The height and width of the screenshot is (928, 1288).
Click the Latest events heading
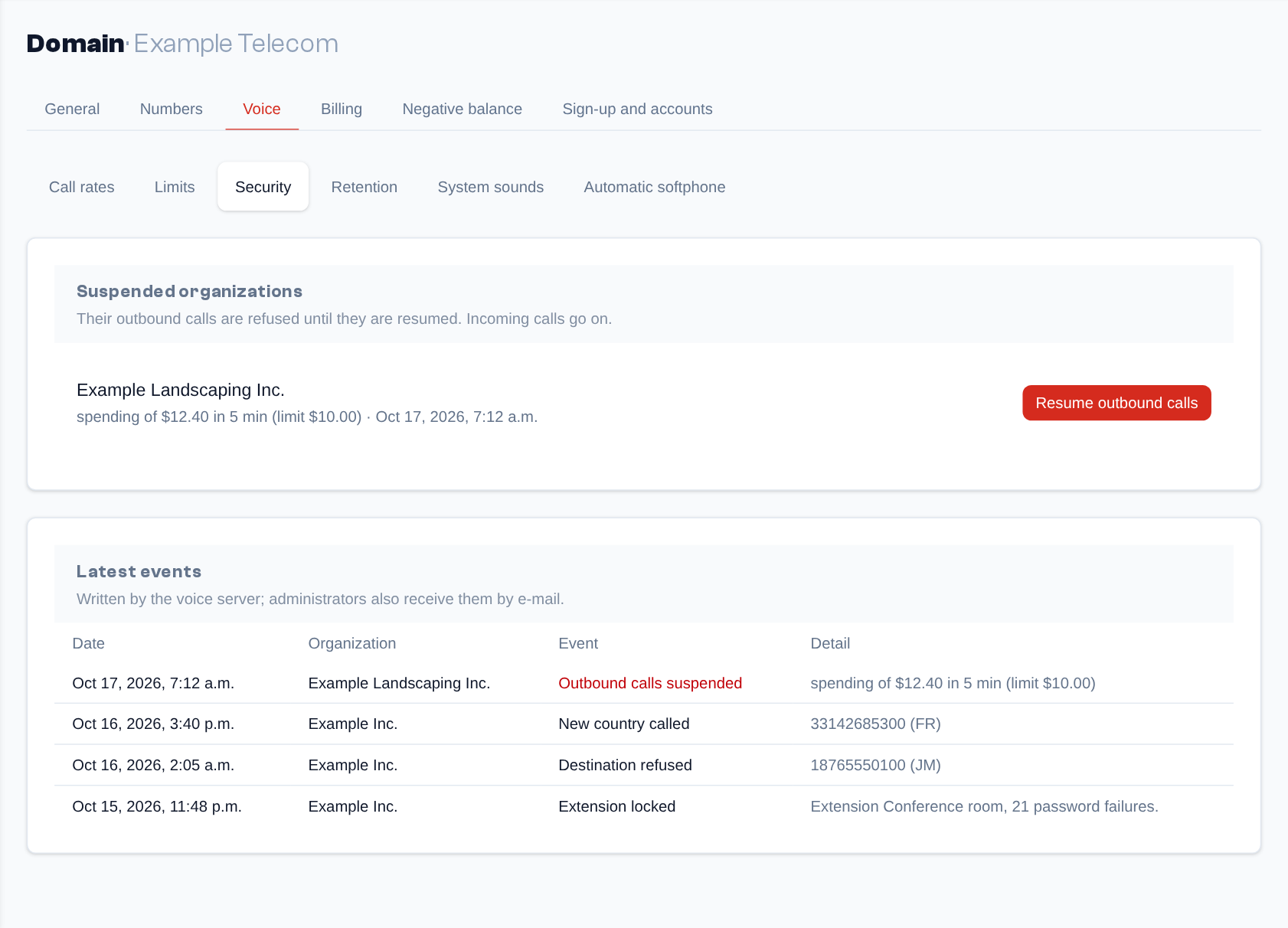click(139, 571)
